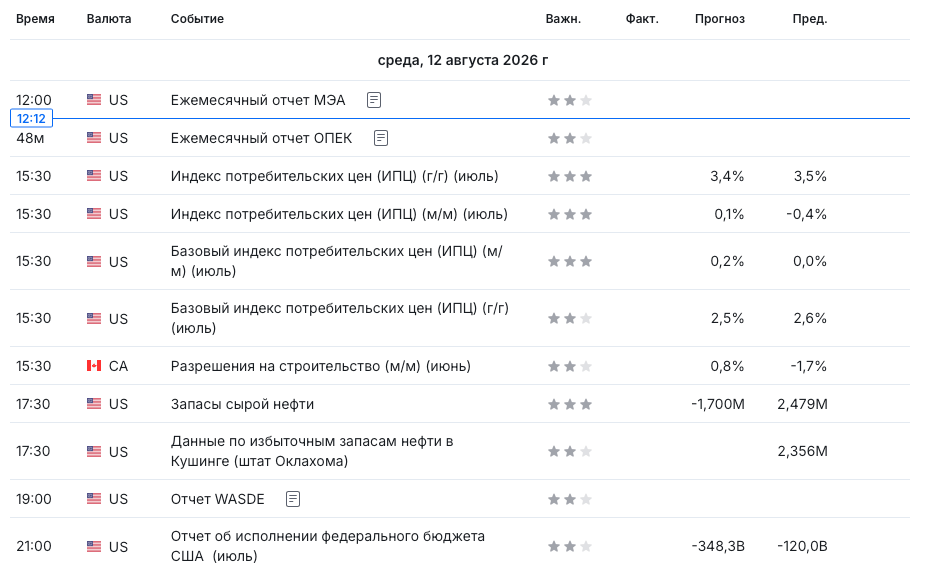Click importance stars for Разрешения на строительство
The image size is (925, 573).
[570, 366]
